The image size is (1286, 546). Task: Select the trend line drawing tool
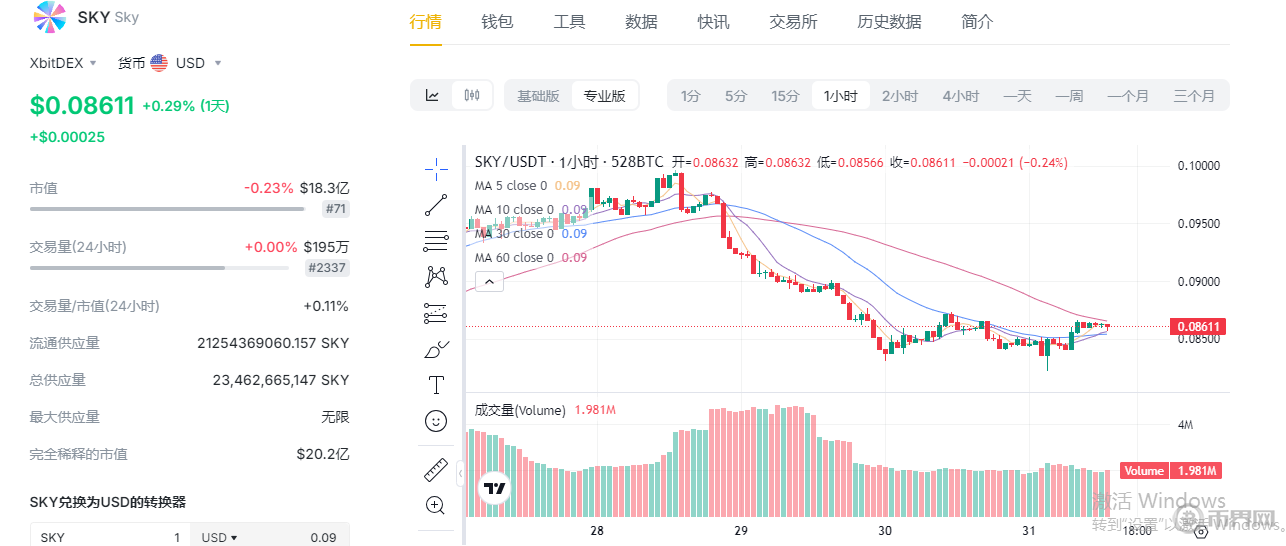click(x=436, y=205)
